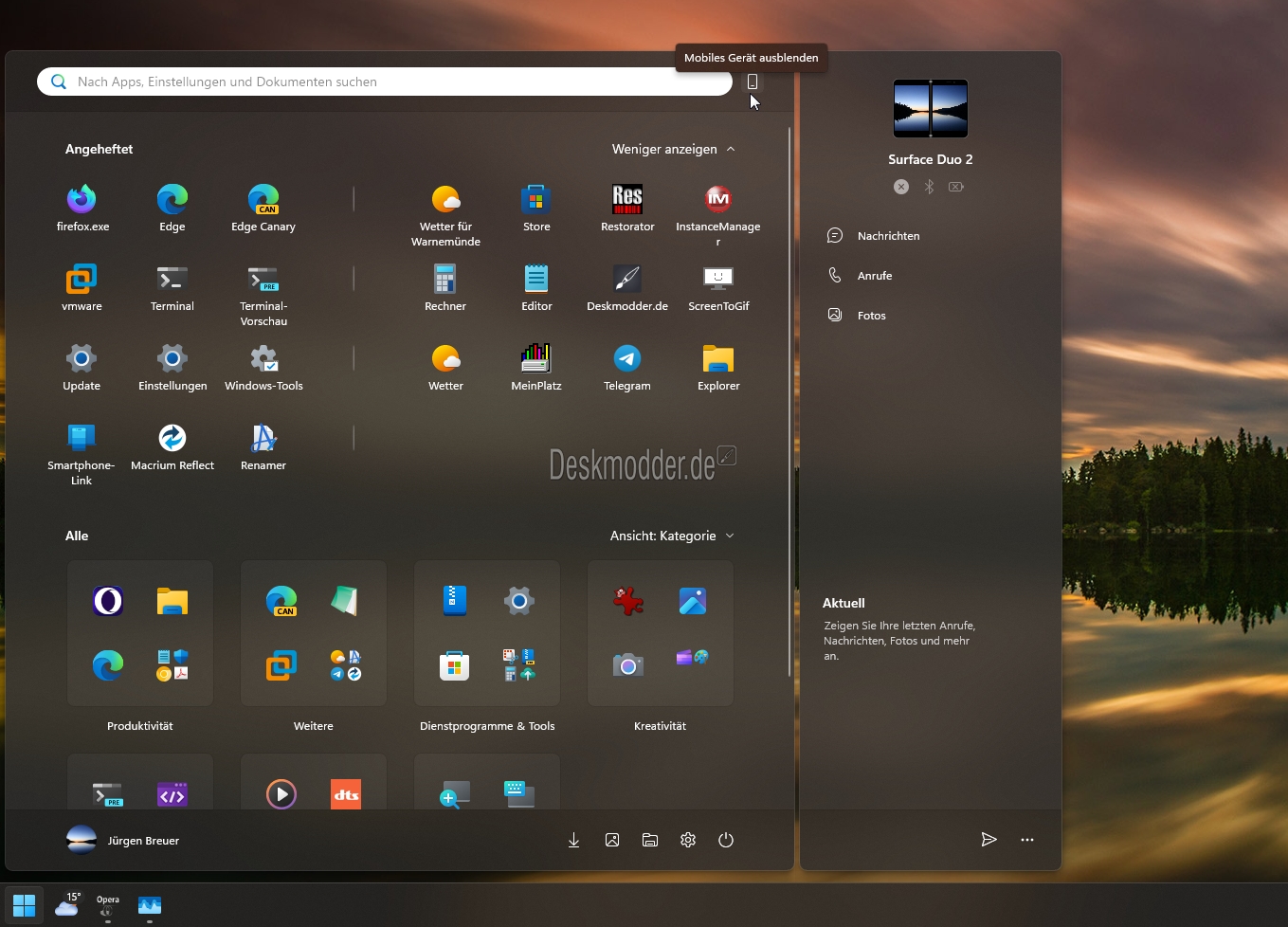Open Photos app in Kreativität category
Image resolution: width=1288 pixels, height=927 pixels.
[693, 601]
